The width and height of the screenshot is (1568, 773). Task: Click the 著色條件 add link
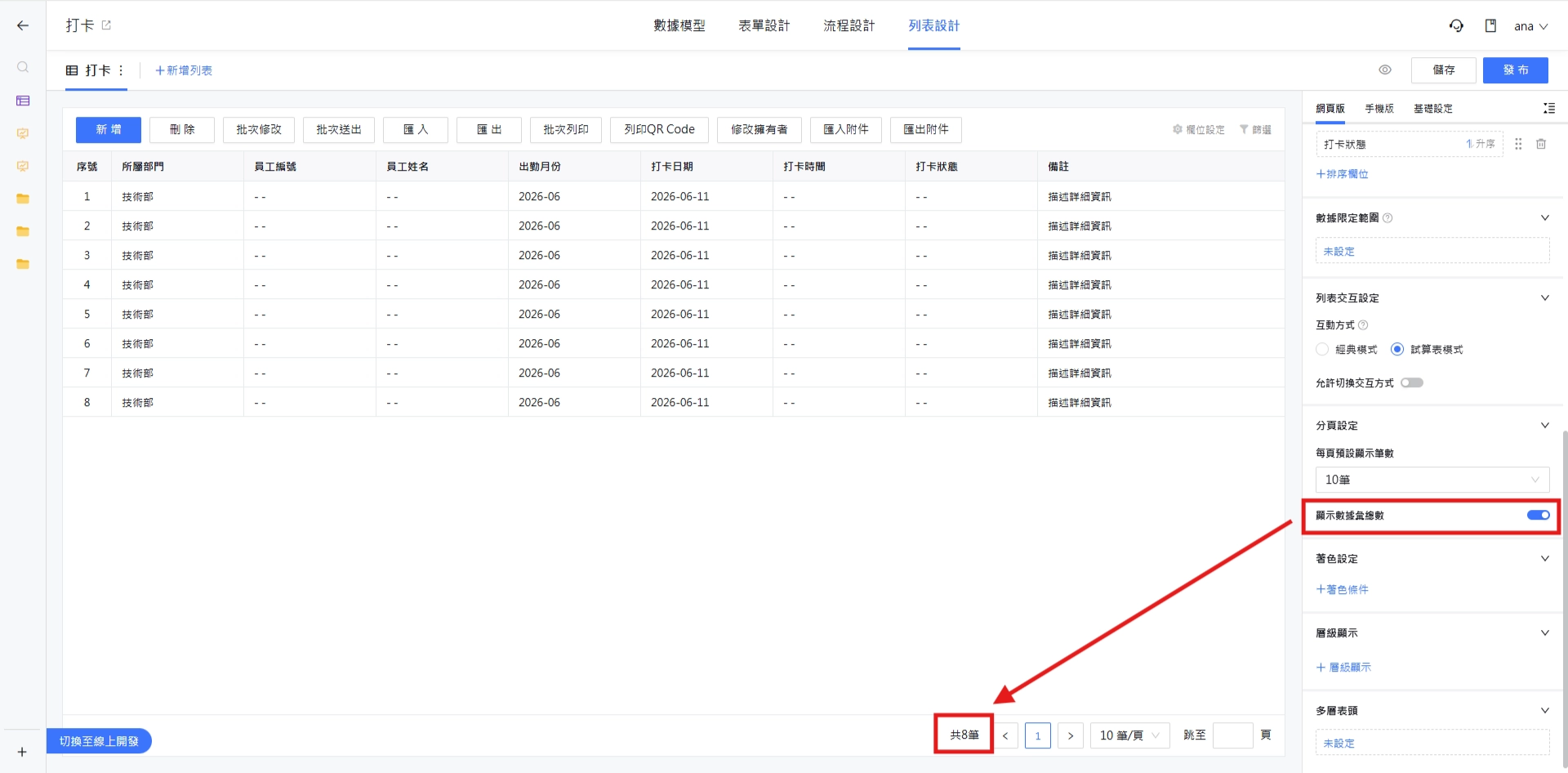[x=1342, y=590]
